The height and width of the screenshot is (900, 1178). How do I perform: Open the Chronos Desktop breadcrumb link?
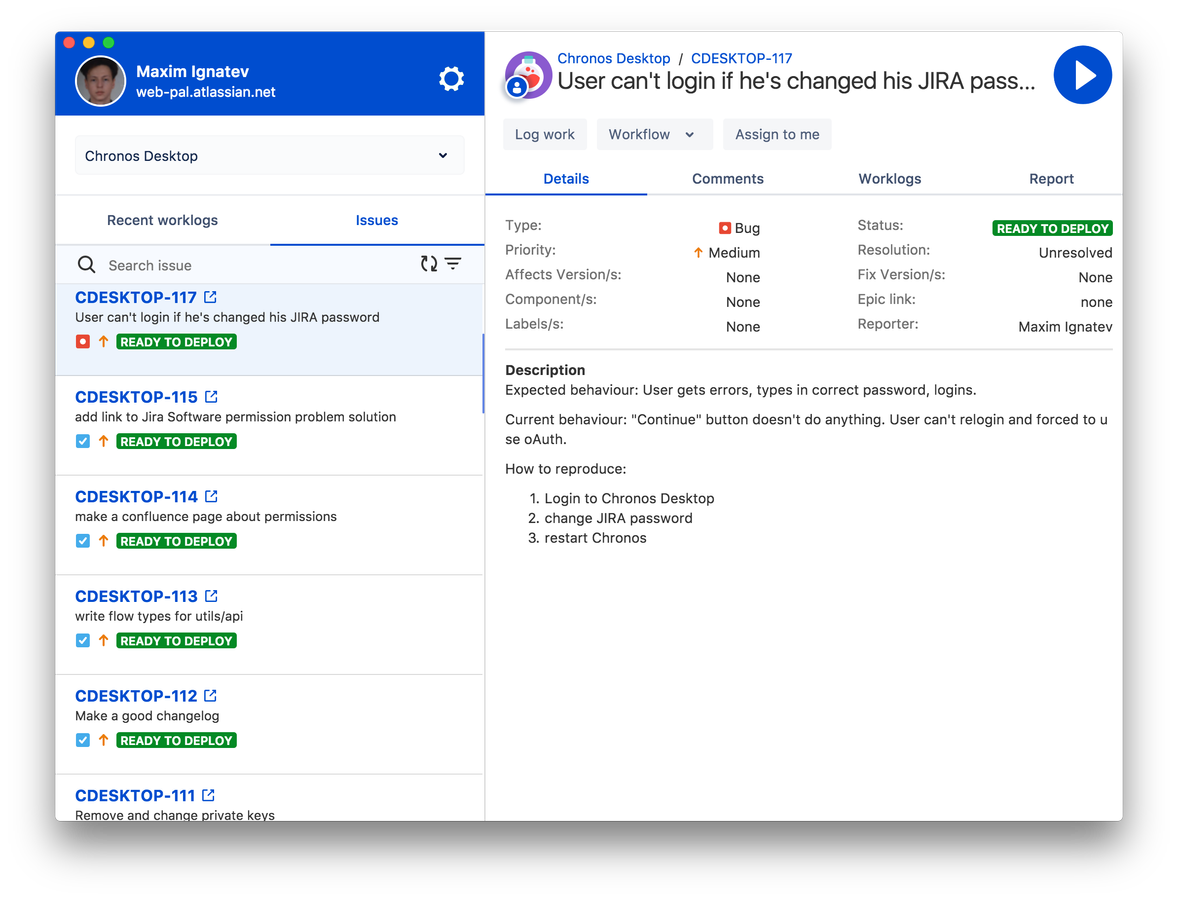click(x=614, y=58)
